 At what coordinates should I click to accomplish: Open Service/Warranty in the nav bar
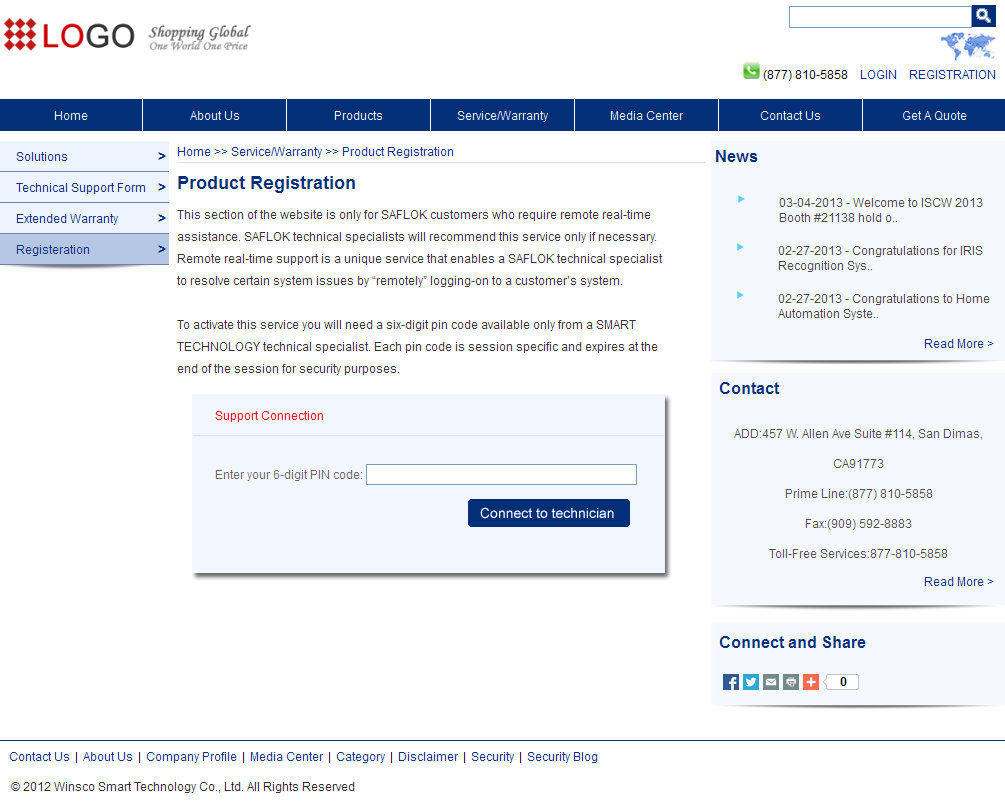[502, 115]
